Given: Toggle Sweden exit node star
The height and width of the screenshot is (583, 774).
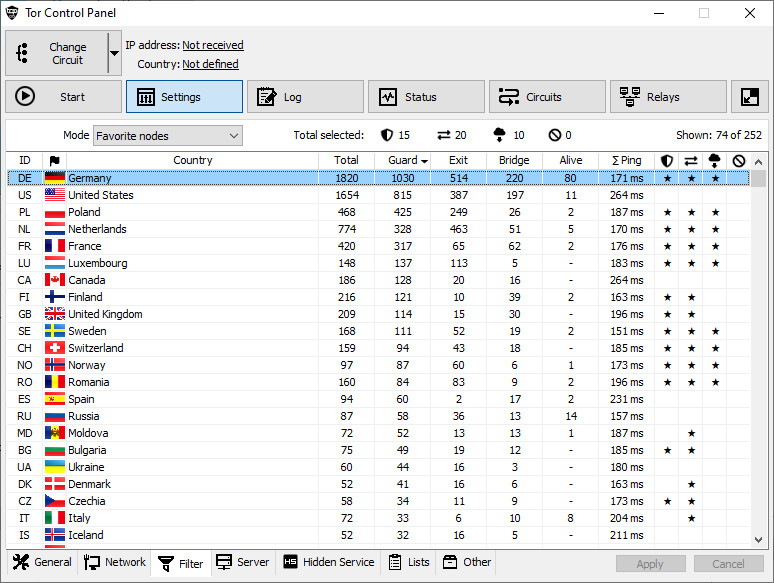Looking at the screenshot, I should (715, 331).
